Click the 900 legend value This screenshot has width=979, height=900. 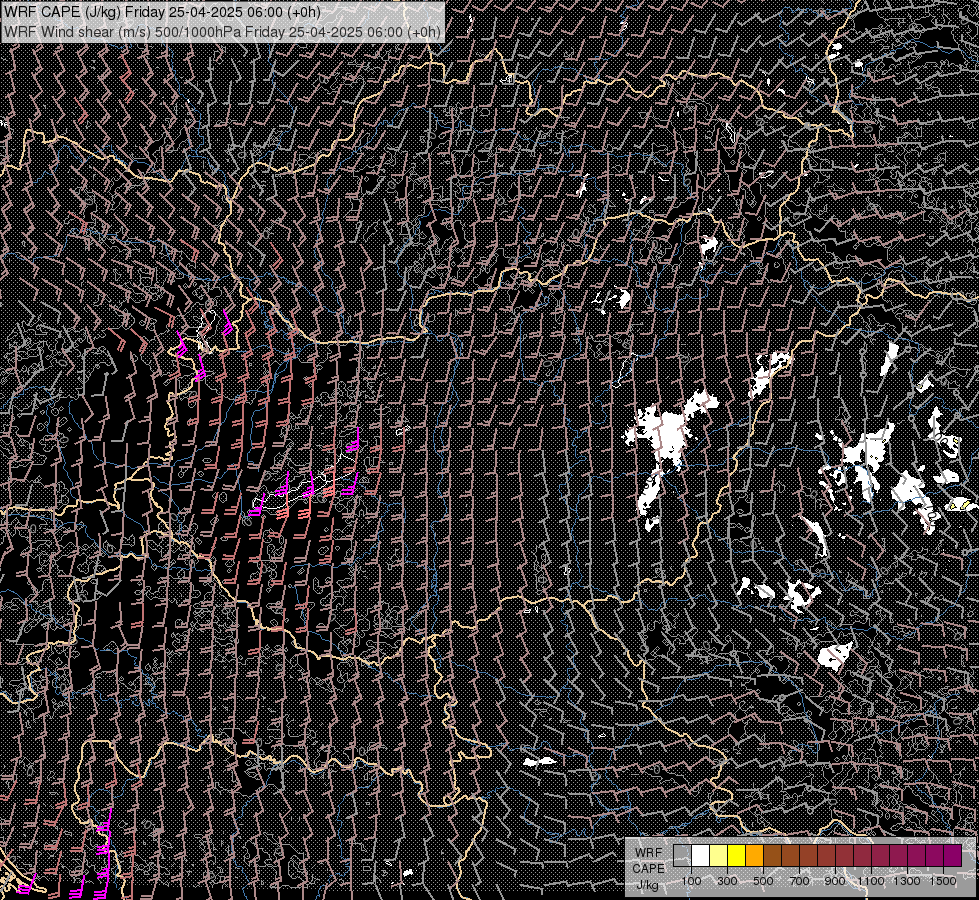835,881
